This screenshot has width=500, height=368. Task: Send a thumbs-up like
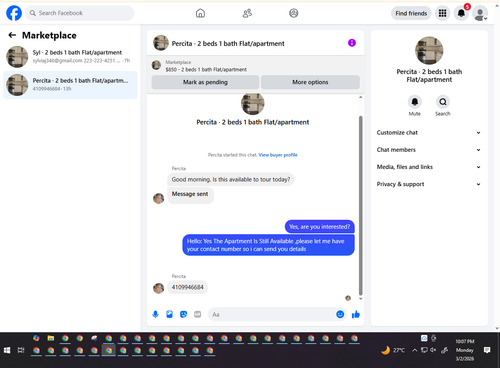(356, 314)
